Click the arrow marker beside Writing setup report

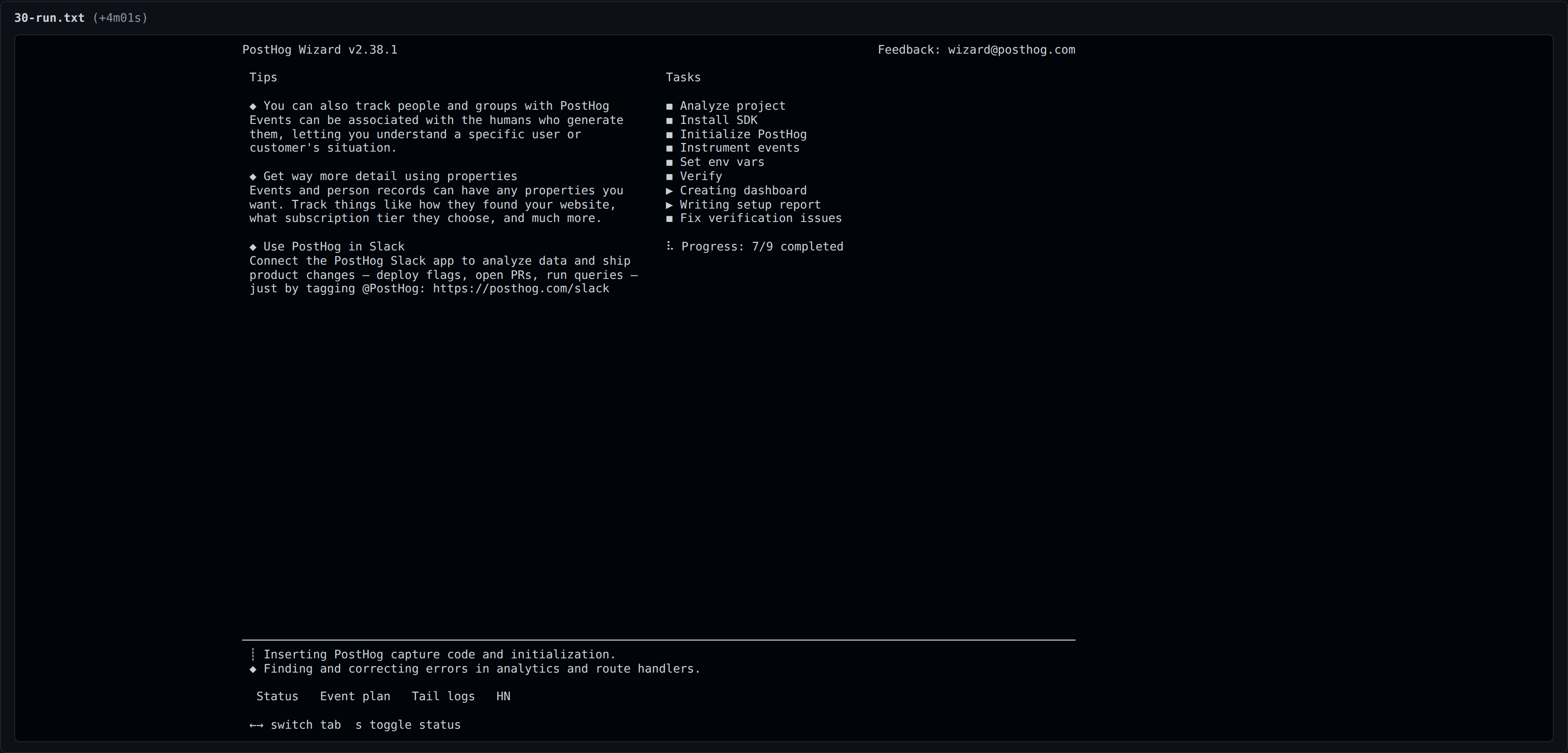click(670, 204)
